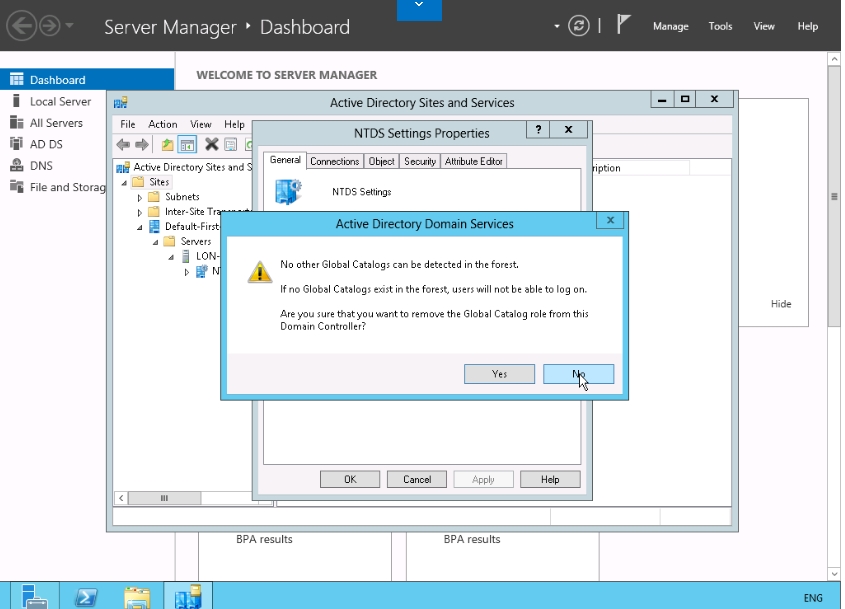845x609 pixels.
Task: Click Yes to remove Global Catalog
Action: pos(499,374)
